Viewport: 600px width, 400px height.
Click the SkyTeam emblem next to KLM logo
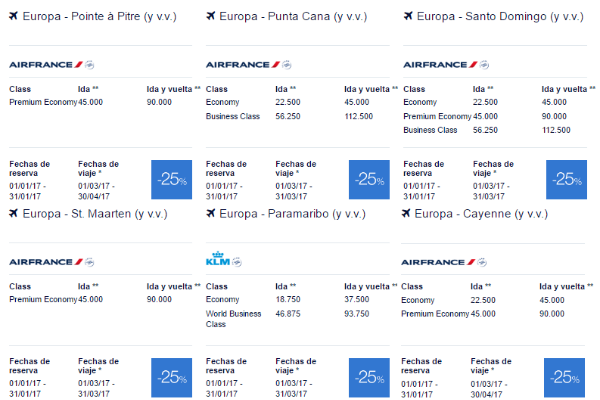coord(237,262)
